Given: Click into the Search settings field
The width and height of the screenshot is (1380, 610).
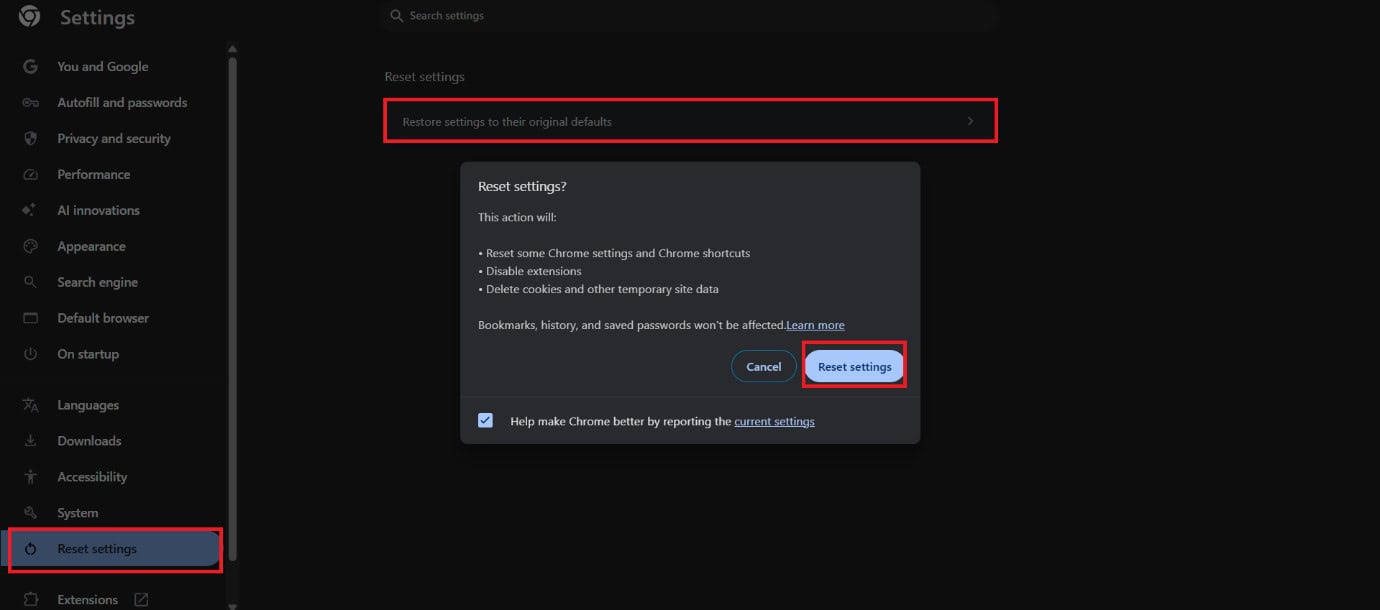Looking at the screenshot, I should pyautogui.click(x=690, y=16).
